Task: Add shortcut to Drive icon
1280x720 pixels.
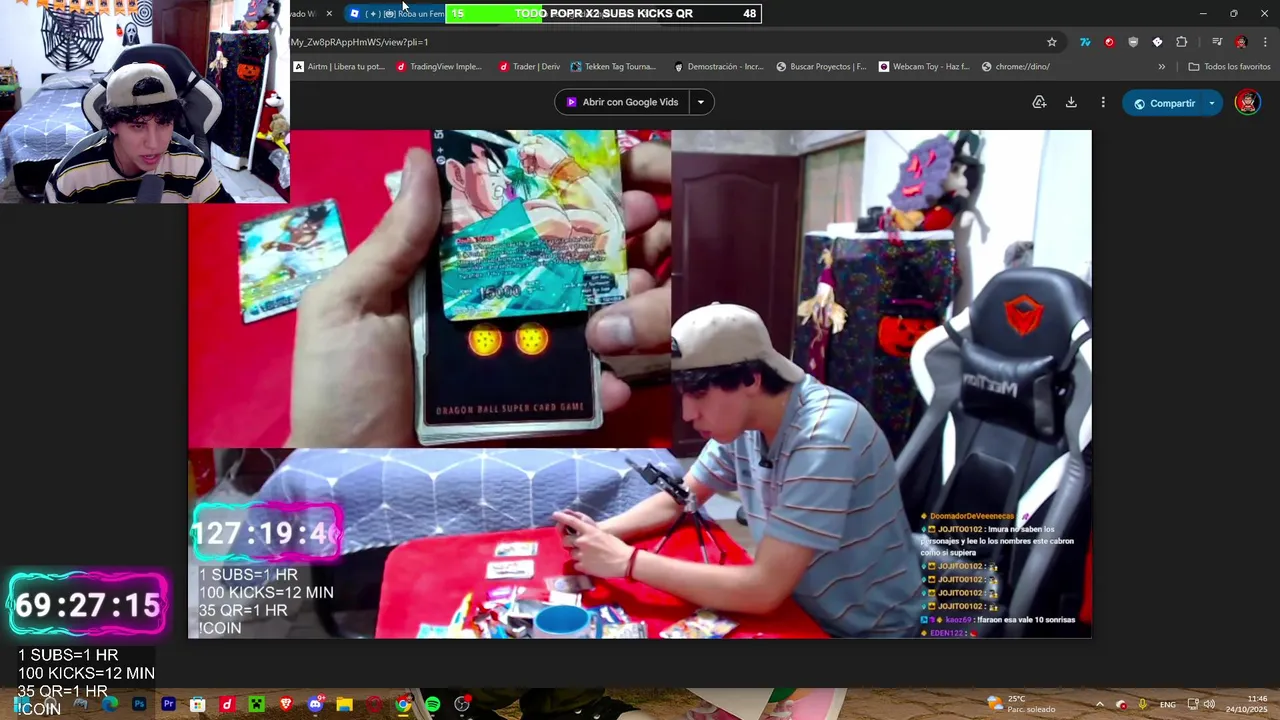Action: pyautogui.click(x=1039, y=102)
